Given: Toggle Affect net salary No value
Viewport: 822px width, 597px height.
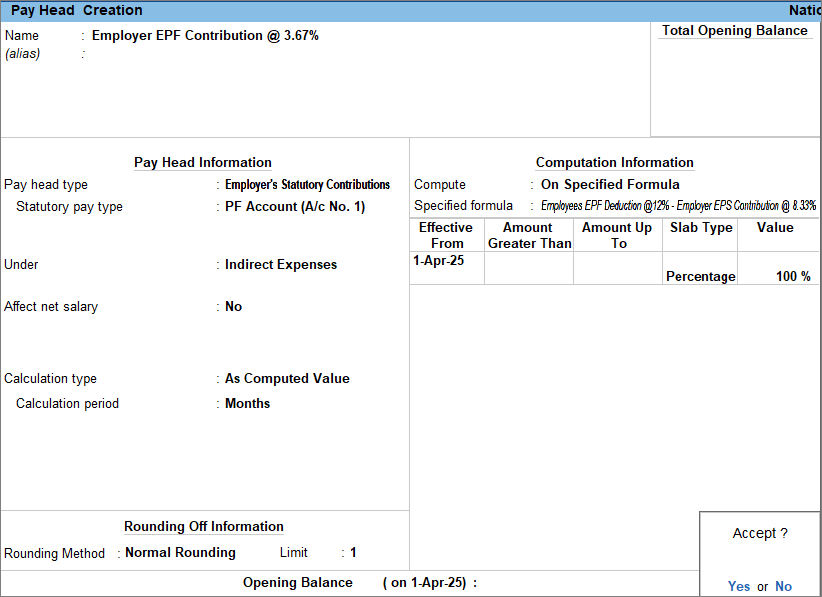Looking at the screenshot, I should pyautogui.click(x=234, y=307).
